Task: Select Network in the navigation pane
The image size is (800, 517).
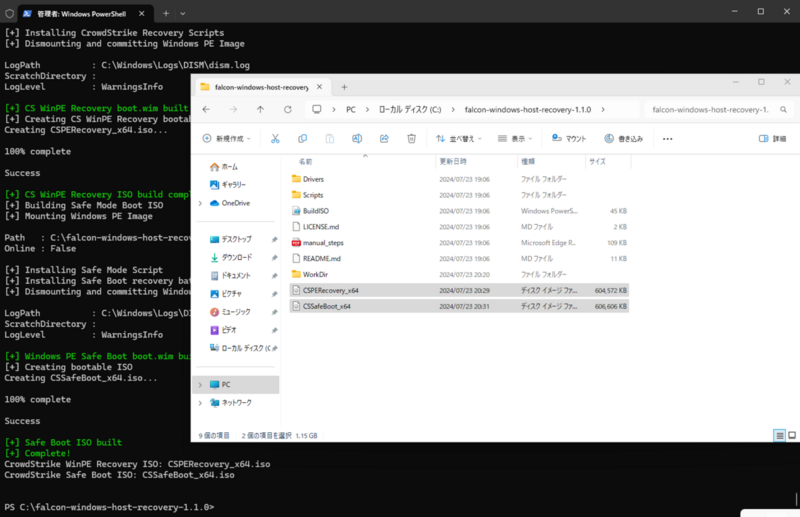Action: pos(231,403)
